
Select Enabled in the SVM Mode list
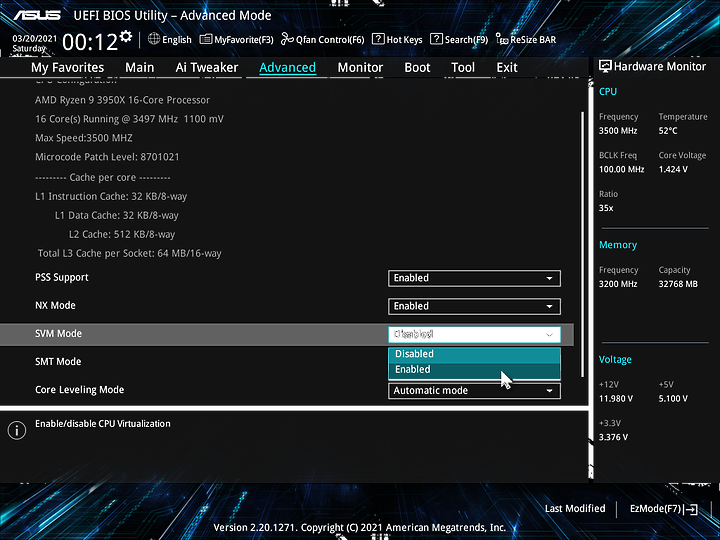(x=474, y=370)
